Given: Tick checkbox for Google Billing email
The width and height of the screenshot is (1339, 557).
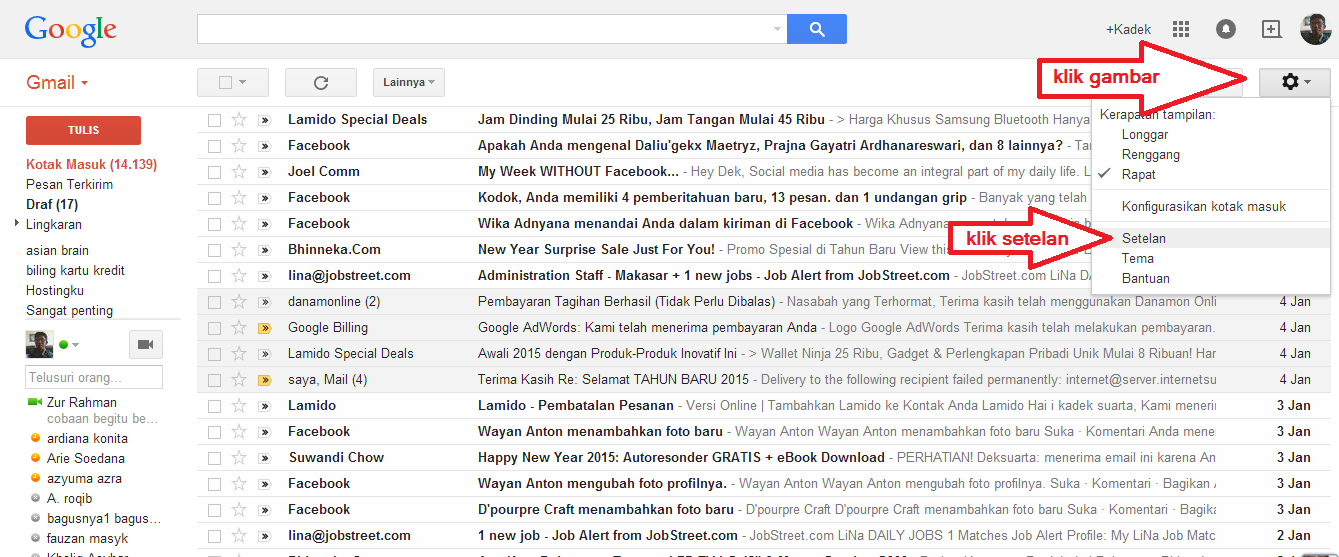Looking at the screenshot, I should click(214, 328).
